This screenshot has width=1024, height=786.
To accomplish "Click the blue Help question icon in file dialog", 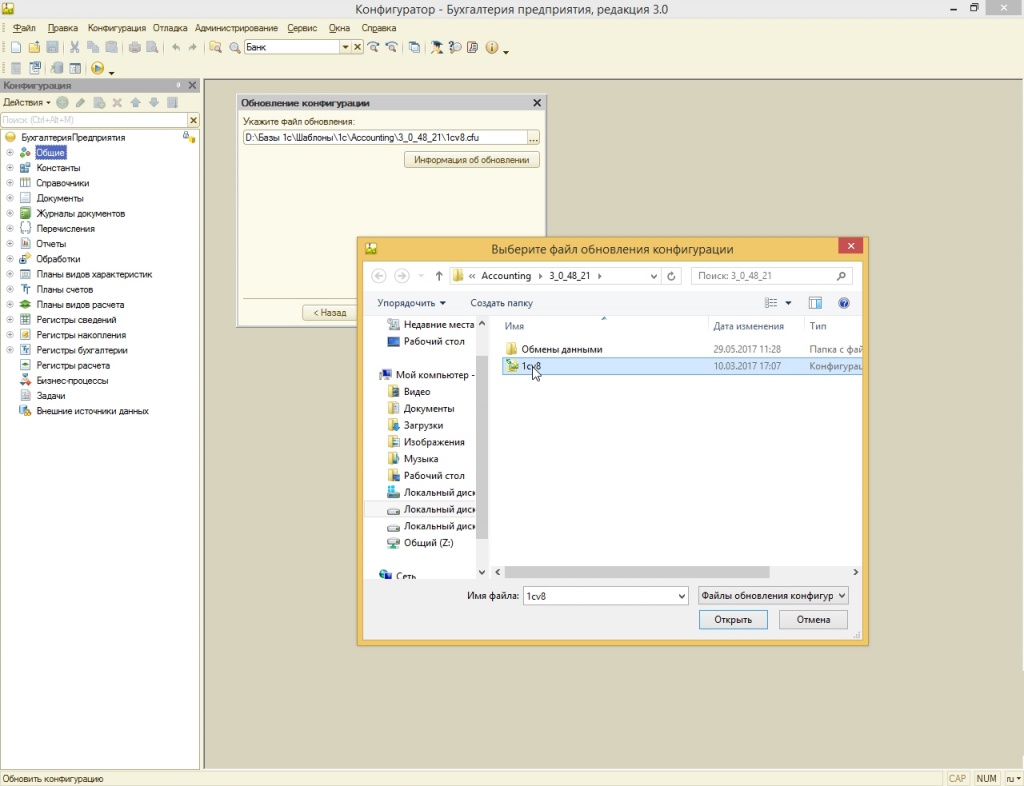I will (x=844, y=303).
